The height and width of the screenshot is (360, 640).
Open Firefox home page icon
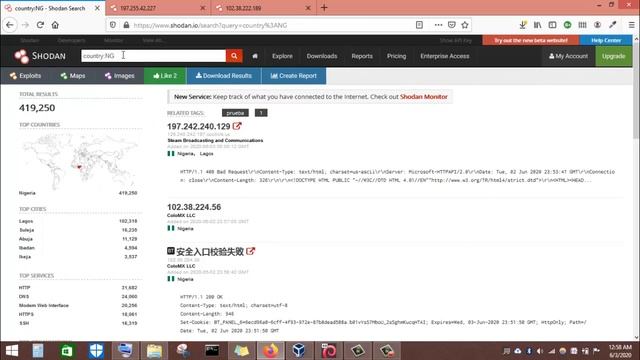[55, 25]
